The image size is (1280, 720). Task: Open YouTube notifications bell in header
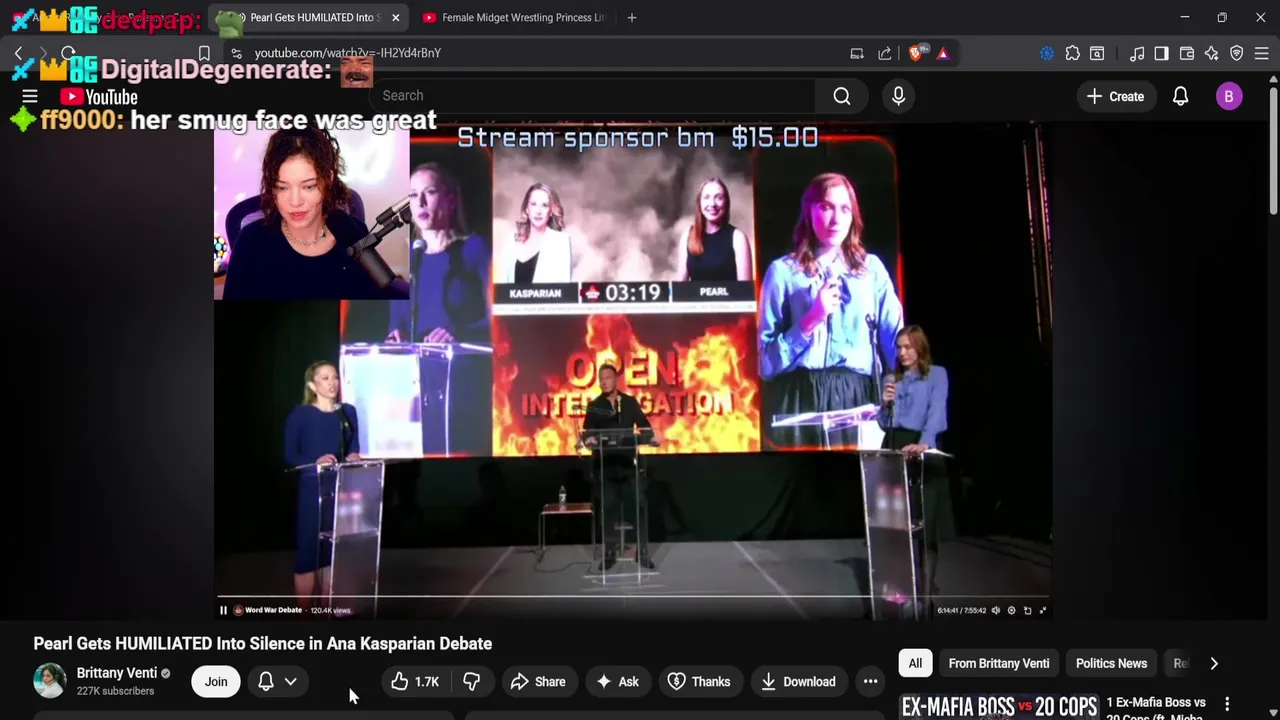click(1180, 96)
